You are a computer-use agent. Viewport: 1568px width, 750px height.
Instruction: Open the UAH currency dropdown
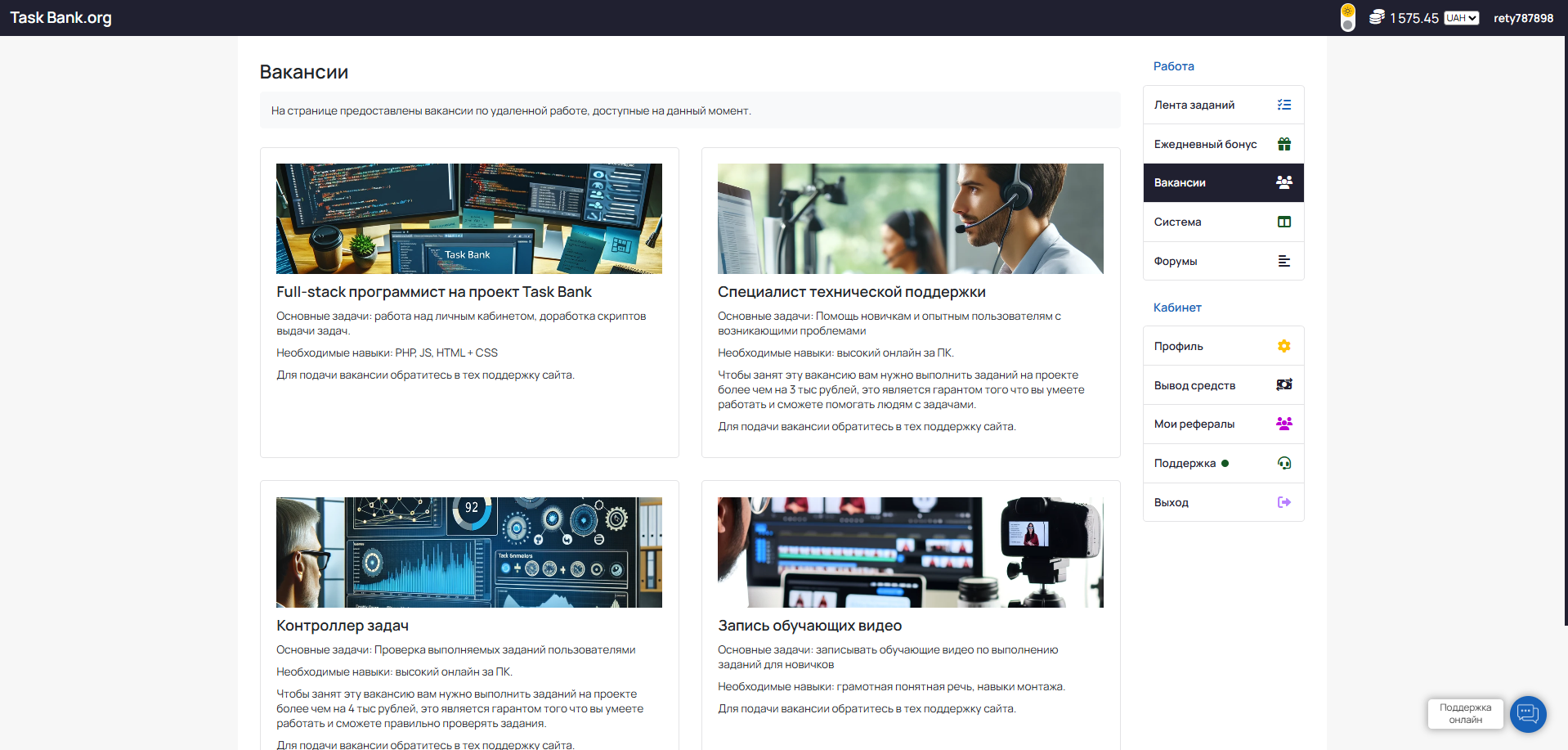[1461, 18]
